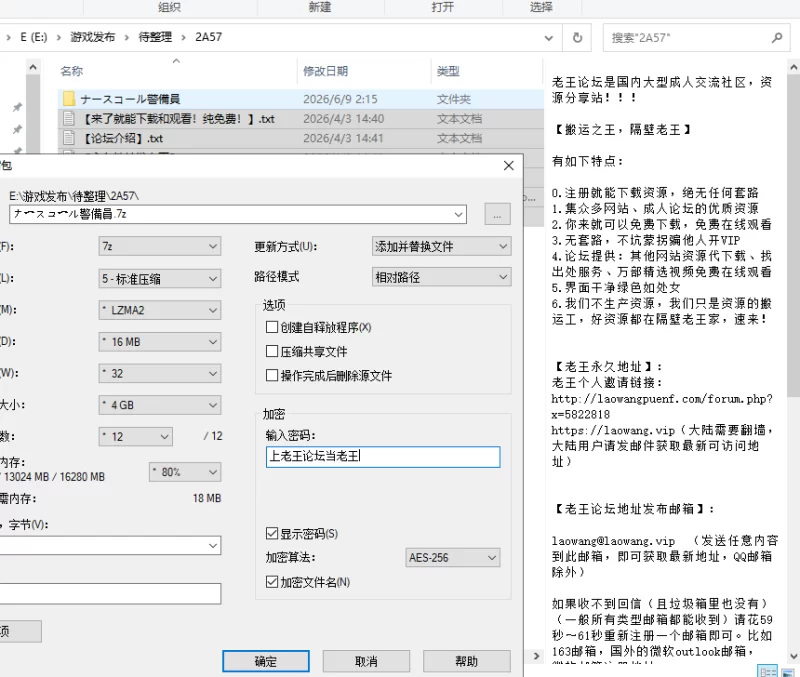Open the compression level dropdown 5 - 标准压缩
The image size is (800, 677).
[x=160, y=279]
